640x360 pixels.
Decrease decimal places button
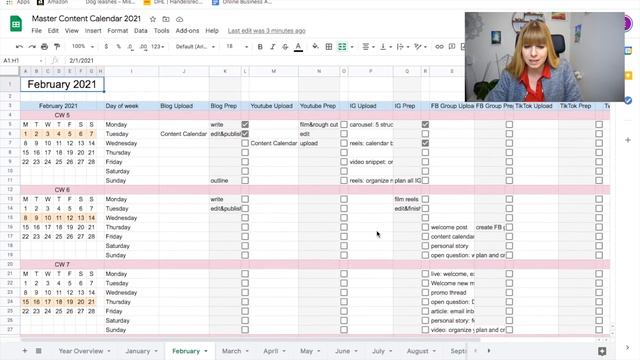click(131, 47)
